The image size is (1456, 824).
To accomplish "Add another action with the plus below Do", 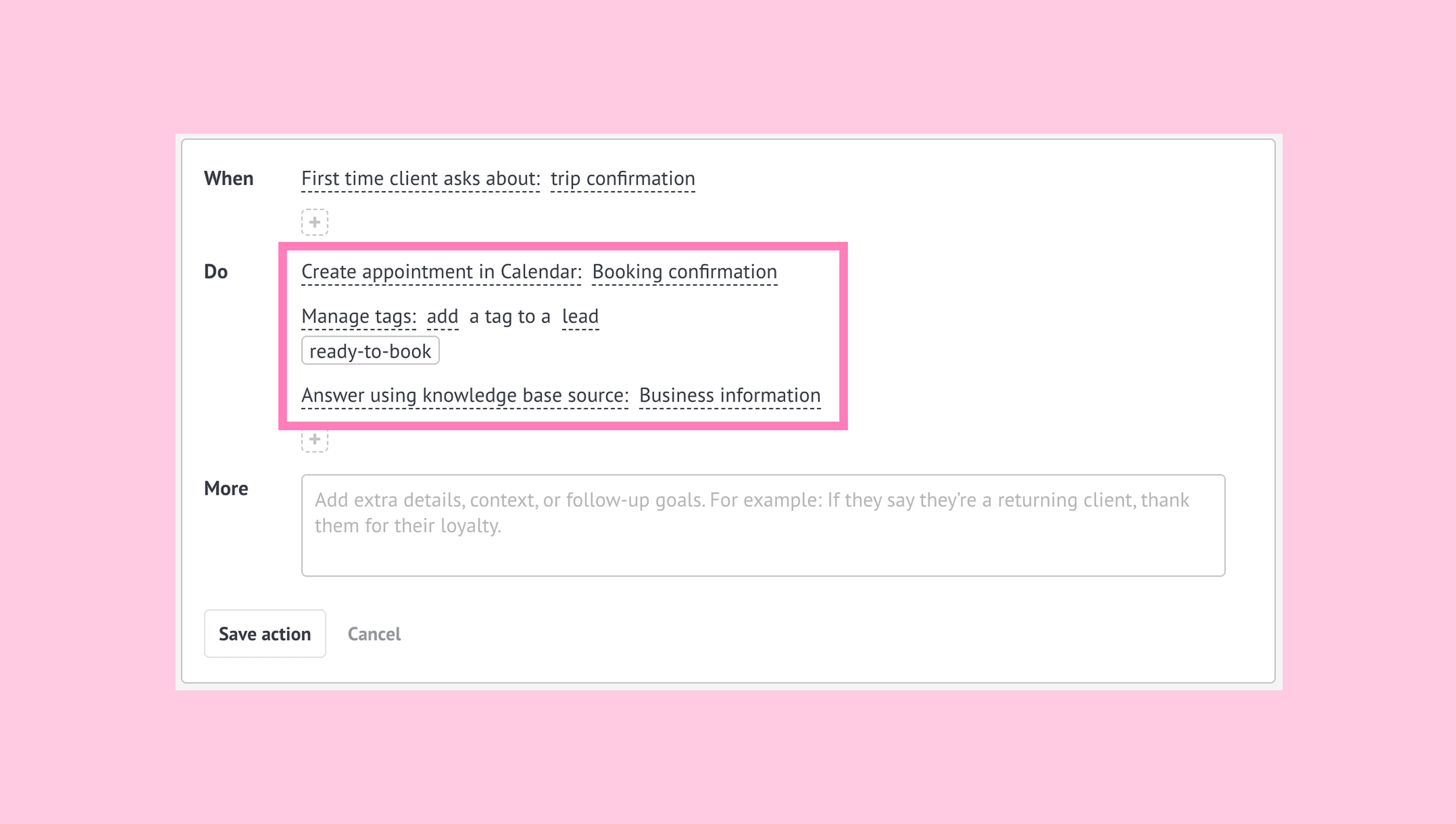I will [x=314, y=440].
